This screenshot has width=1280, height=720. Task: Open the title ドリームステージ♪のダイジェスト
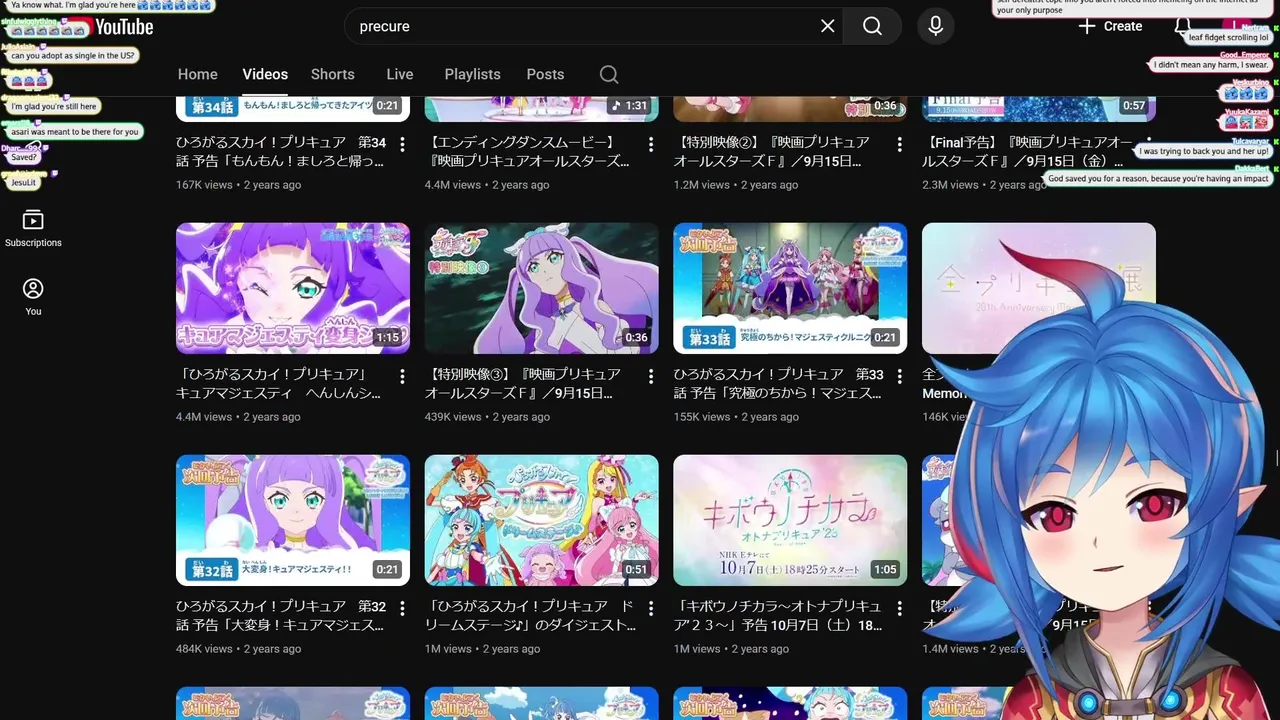click(531, 616)
